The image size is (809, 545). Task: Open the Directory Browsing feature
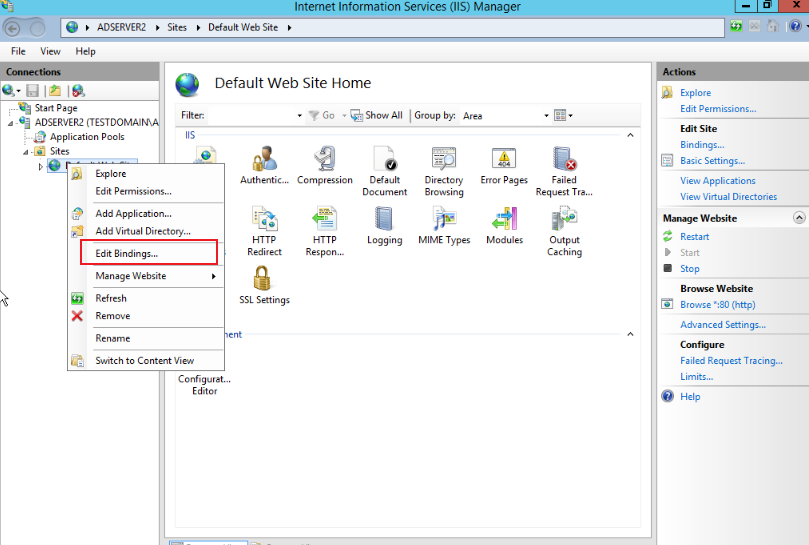444,171
